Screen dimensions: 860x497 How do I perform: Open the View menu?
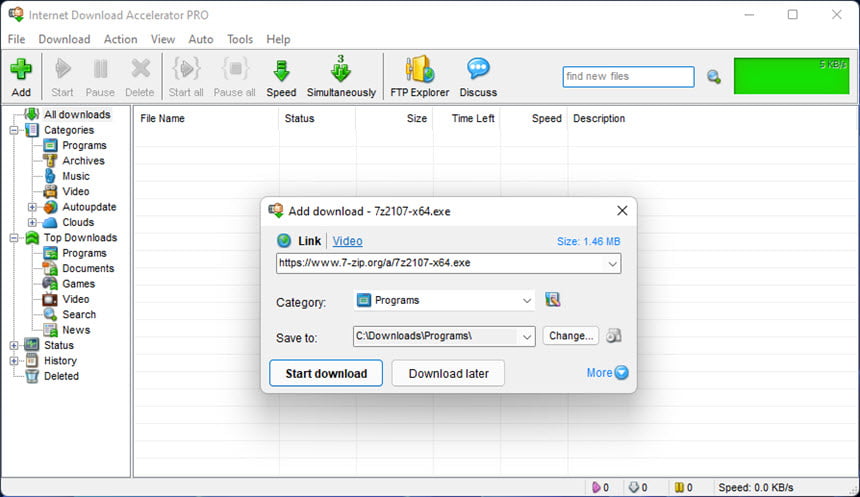coord(163,39)
